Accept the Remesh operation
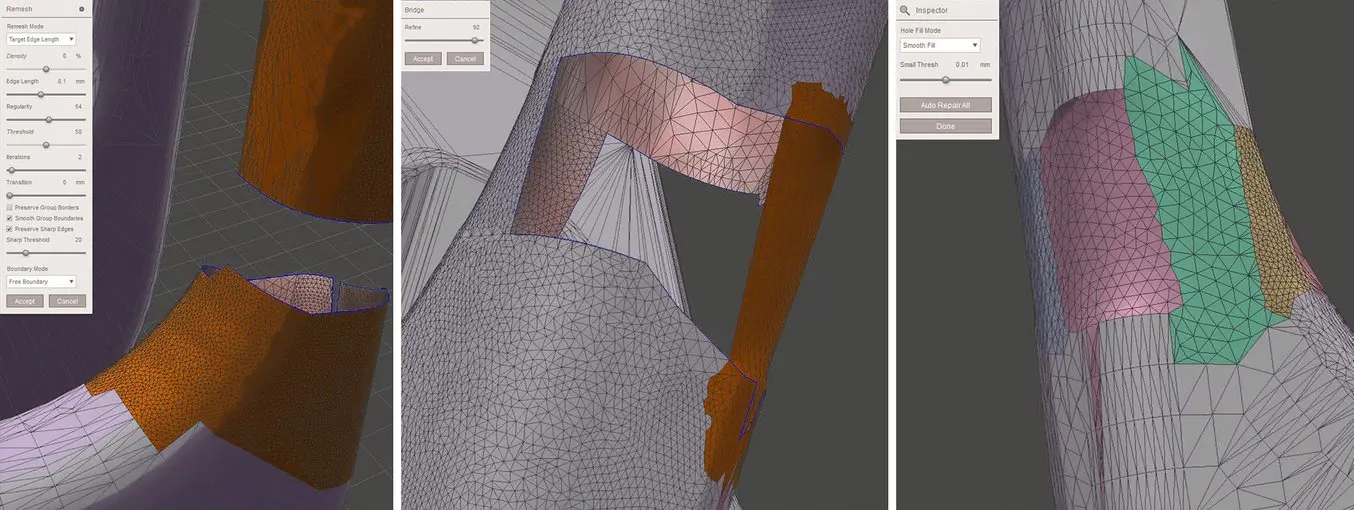This screenshot has width=1354, height=510. pyautogui.click(x=25, y=301)
